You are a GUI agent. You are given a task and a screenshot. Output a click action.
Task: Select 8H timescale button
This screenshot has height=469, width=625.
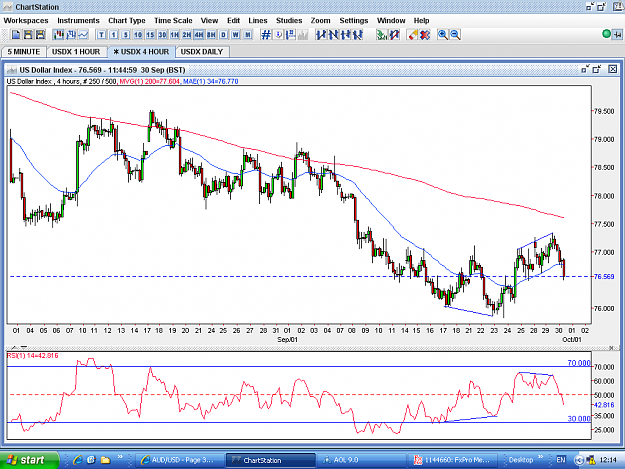(211, 35)
